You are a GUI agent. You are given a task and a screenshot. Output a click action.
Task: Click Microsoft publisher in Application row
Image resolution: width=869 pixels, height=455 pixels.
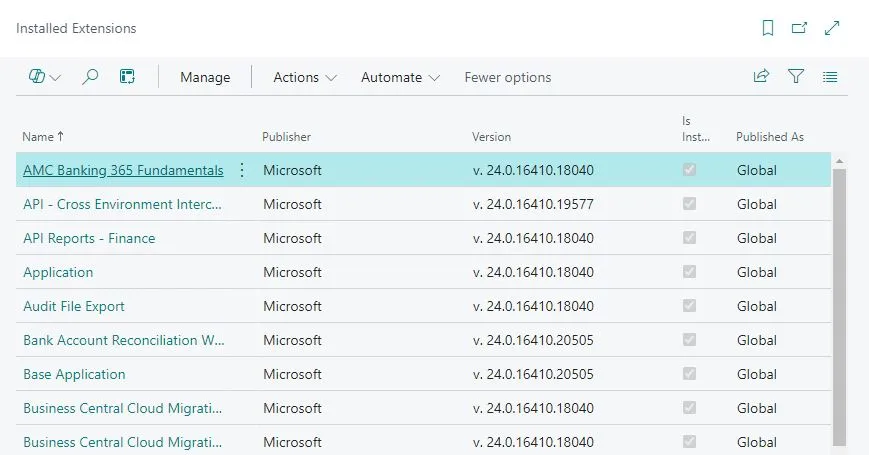[292, 272]
